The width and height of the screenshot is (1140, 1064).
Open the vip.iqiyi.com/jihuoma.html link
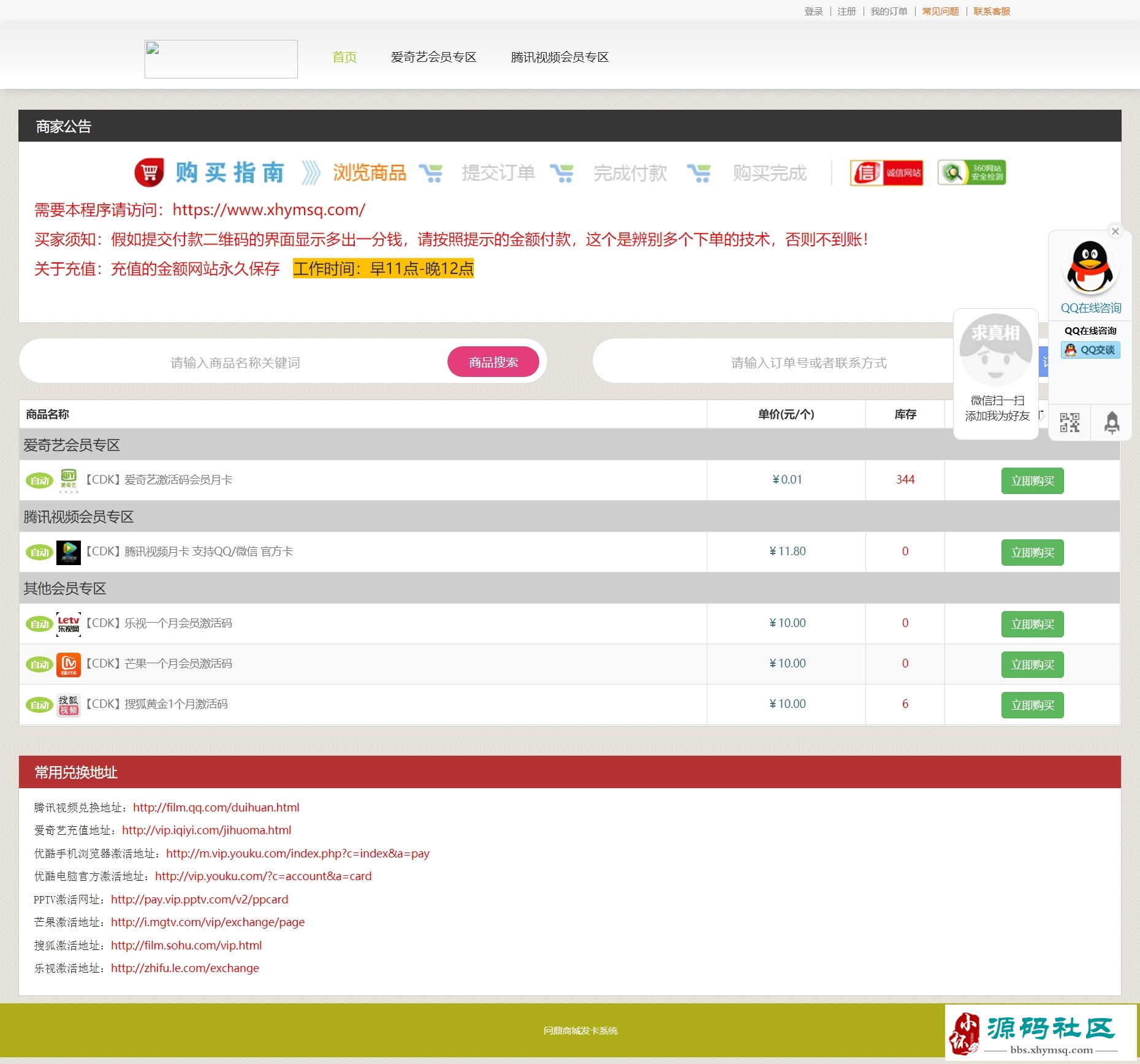tap(207, 830)
